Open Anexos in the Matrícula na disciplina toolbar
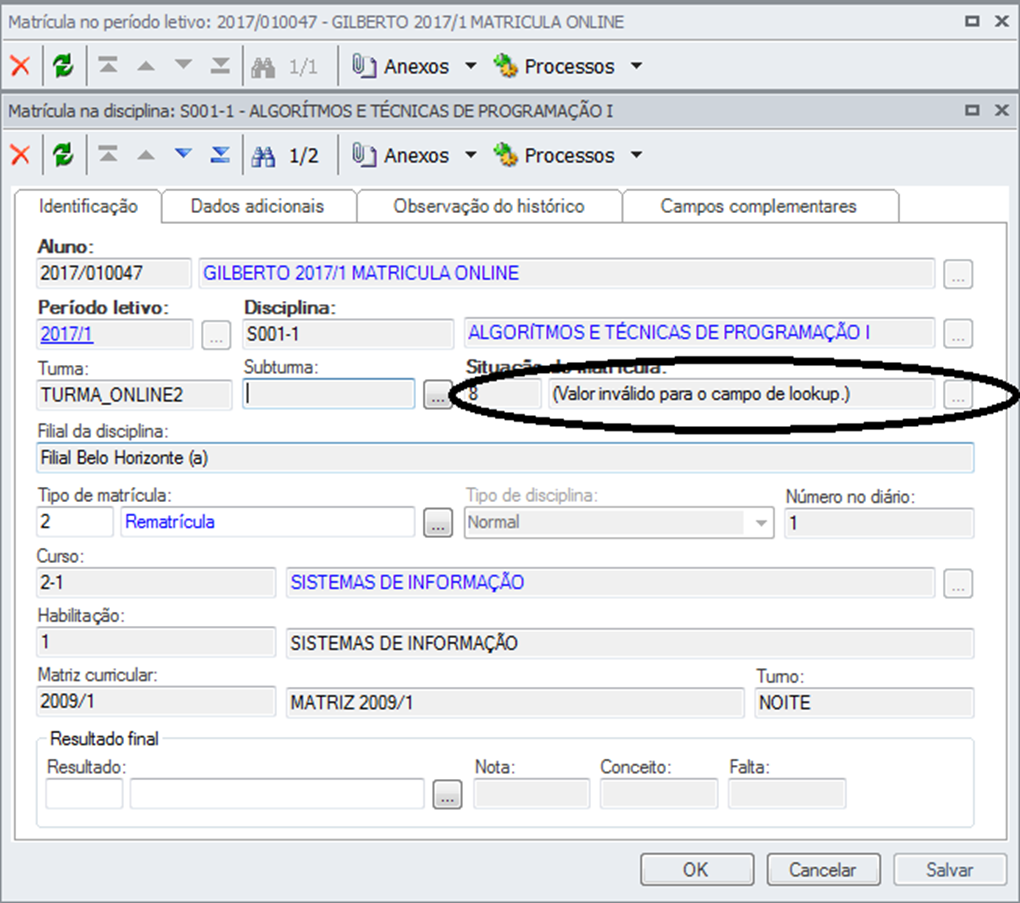1020x903 pixels. pyautogui.click(x=401, y=155)
